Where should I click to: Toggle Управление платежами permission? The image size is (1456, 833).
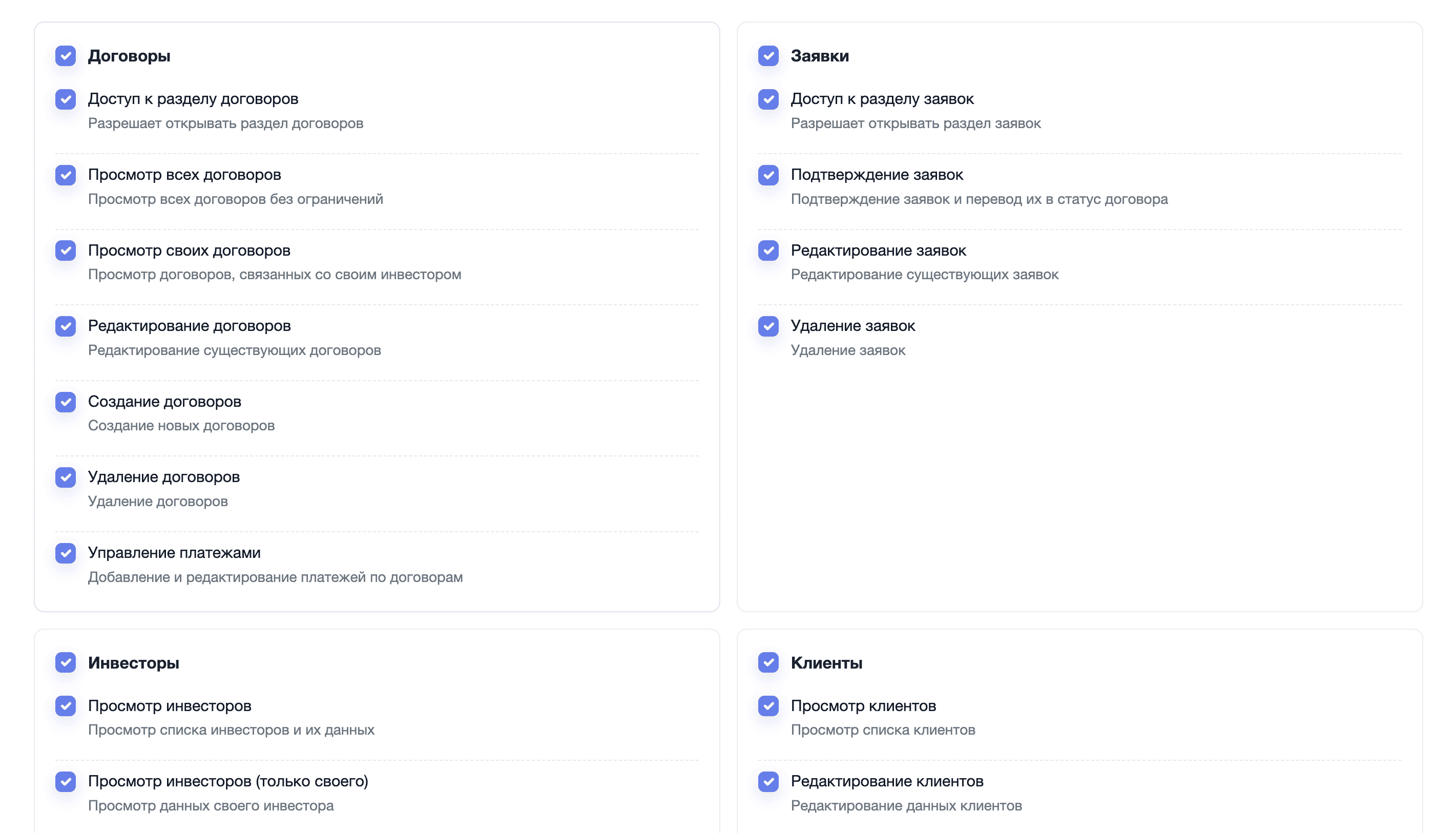coord(65,553)
